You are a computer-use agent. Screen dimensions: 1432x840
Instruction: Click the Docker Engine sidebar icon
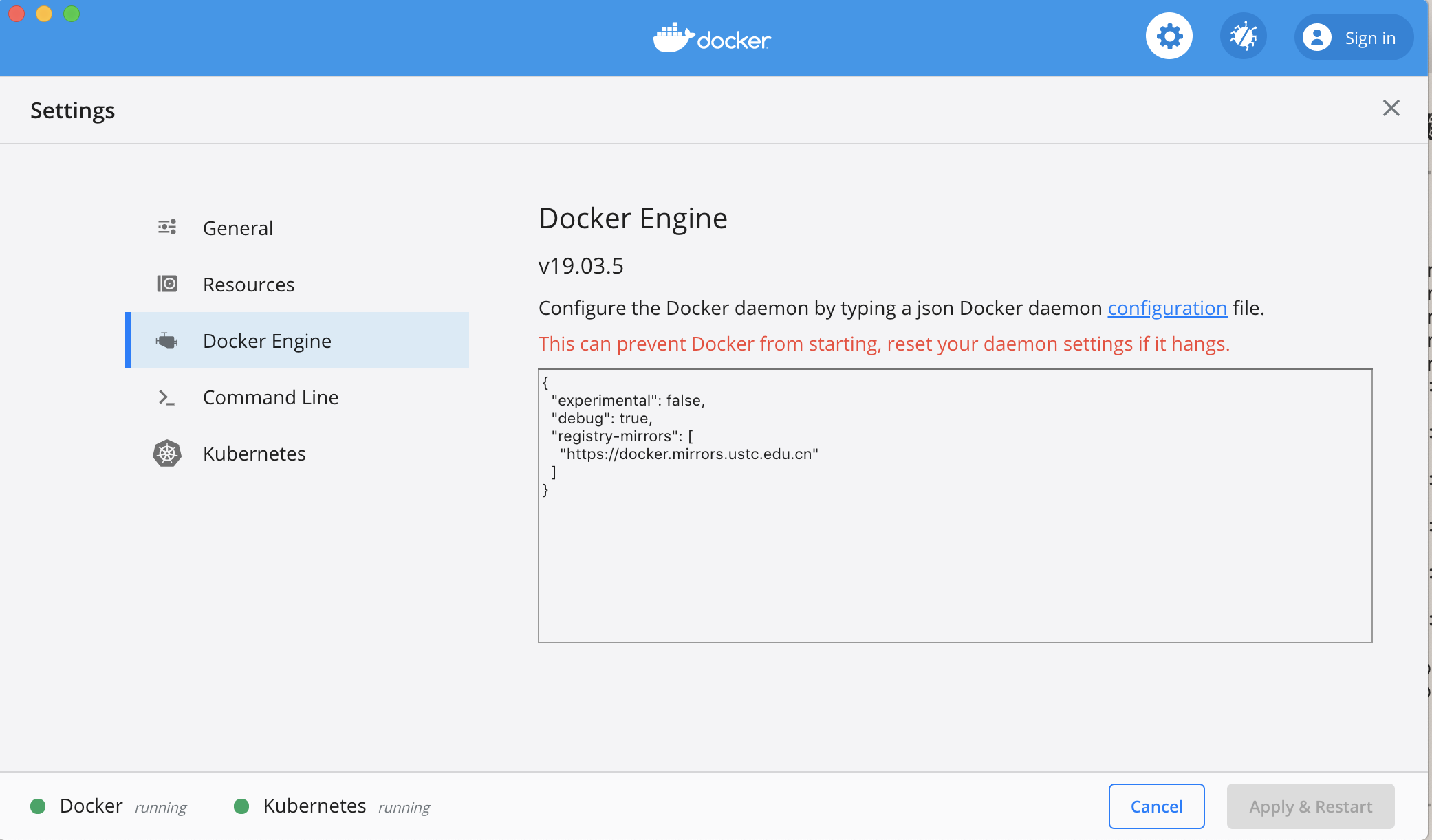coord(166,340)
